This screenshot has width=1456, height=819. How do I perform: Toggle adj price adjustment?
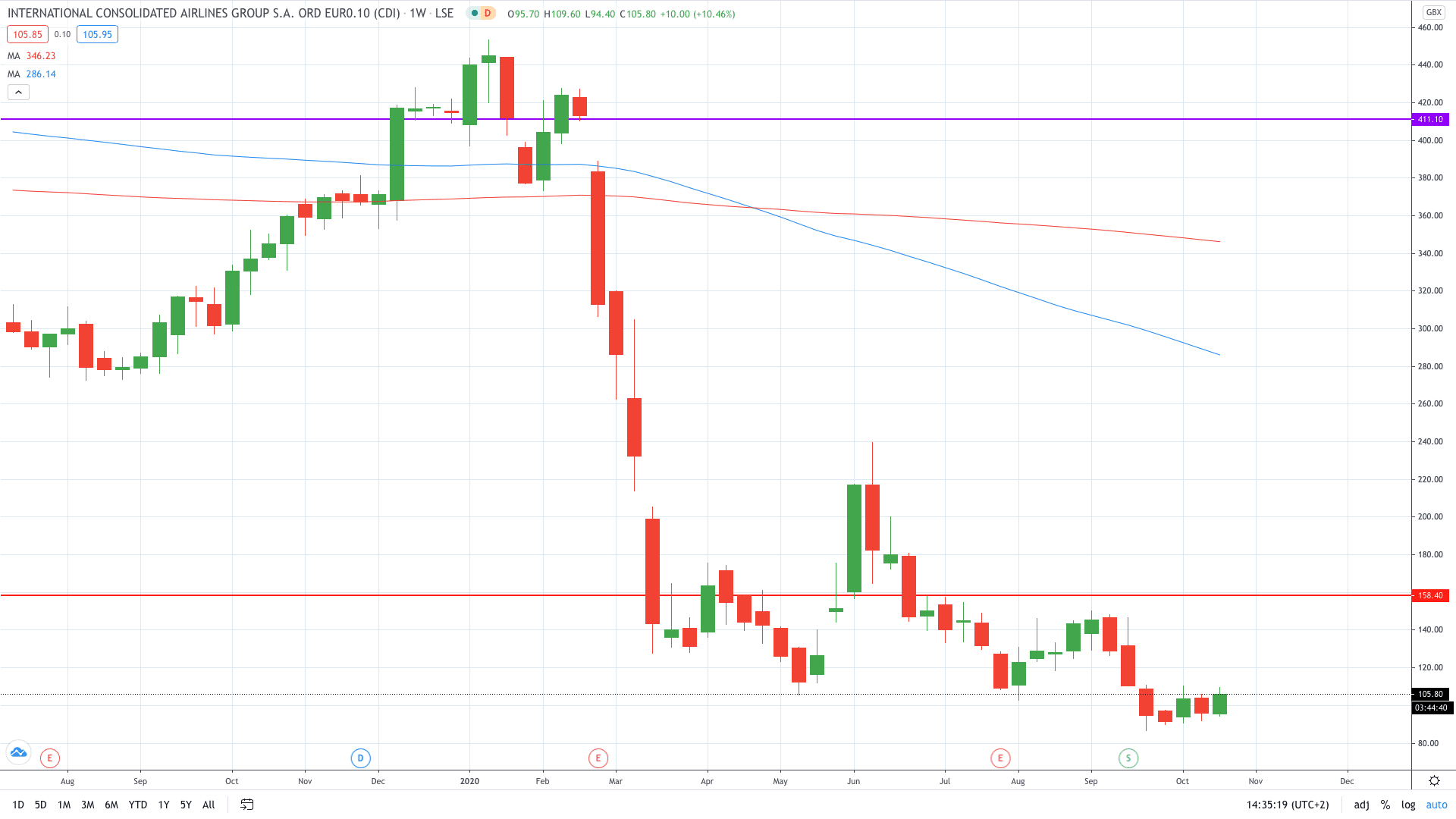[x=1362, y=805]
